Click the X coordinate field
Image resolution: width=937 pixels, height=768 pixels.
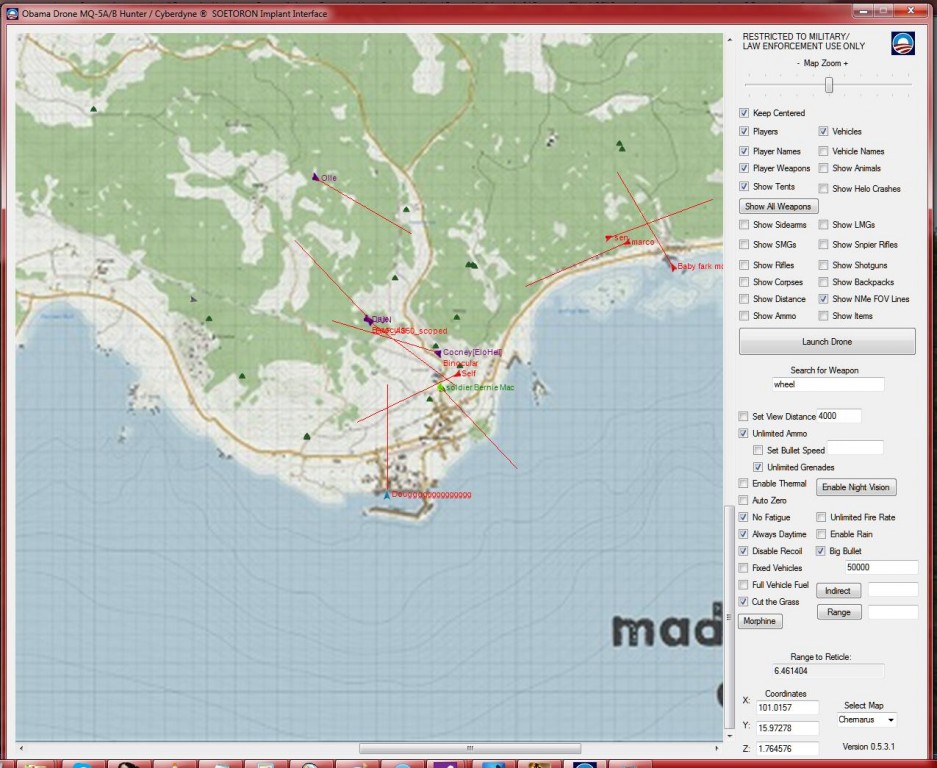[787, 708]
